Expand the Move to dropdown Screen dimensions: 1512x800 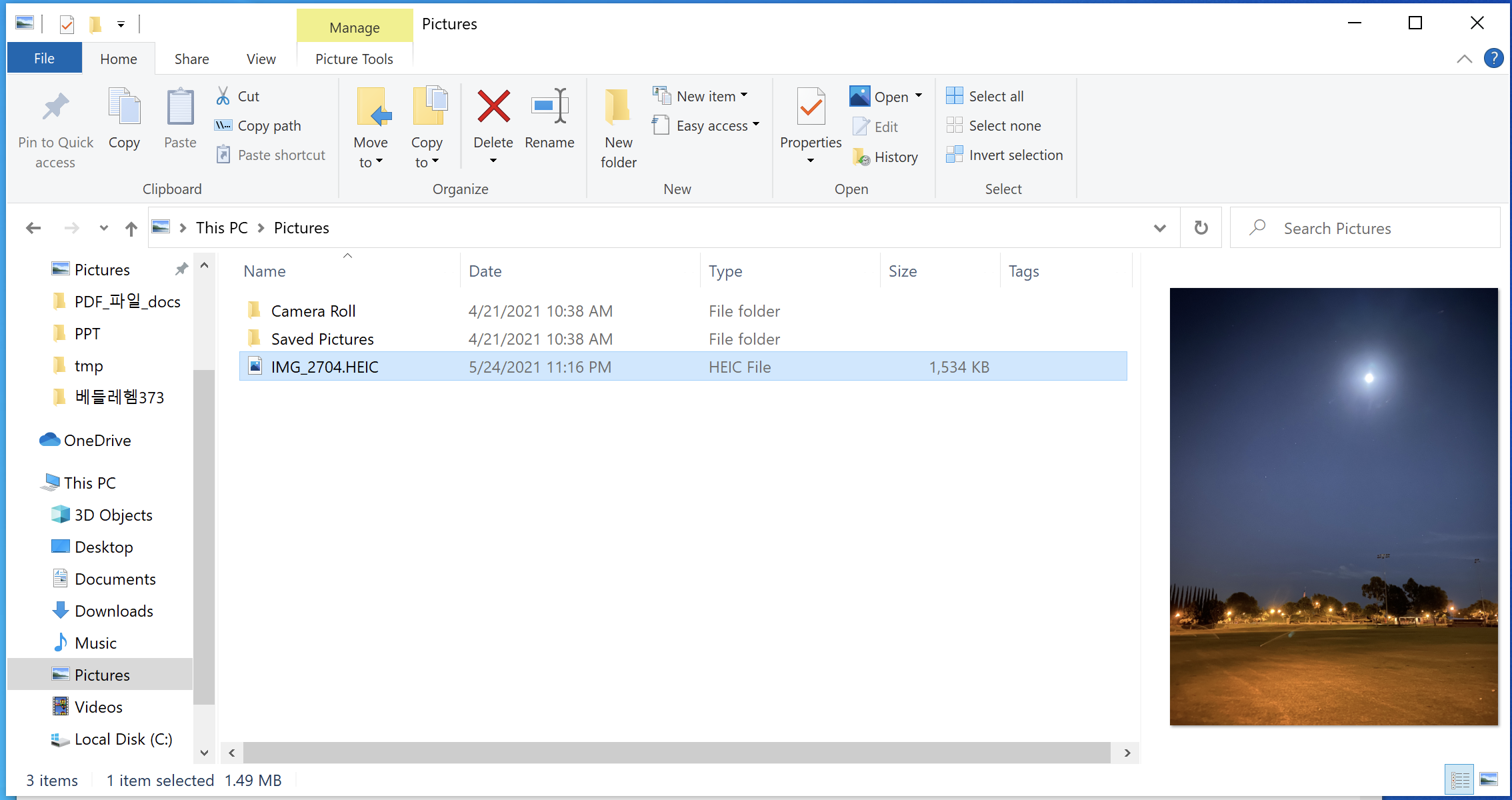pos(371,162)
